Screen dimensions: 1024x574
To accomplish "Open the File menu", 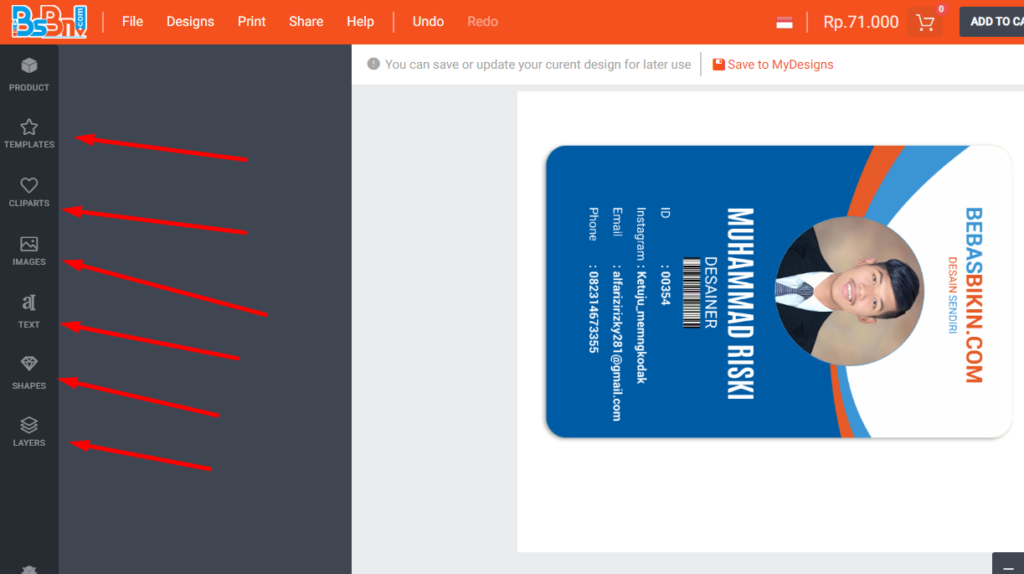I will (x=132, y=22).
